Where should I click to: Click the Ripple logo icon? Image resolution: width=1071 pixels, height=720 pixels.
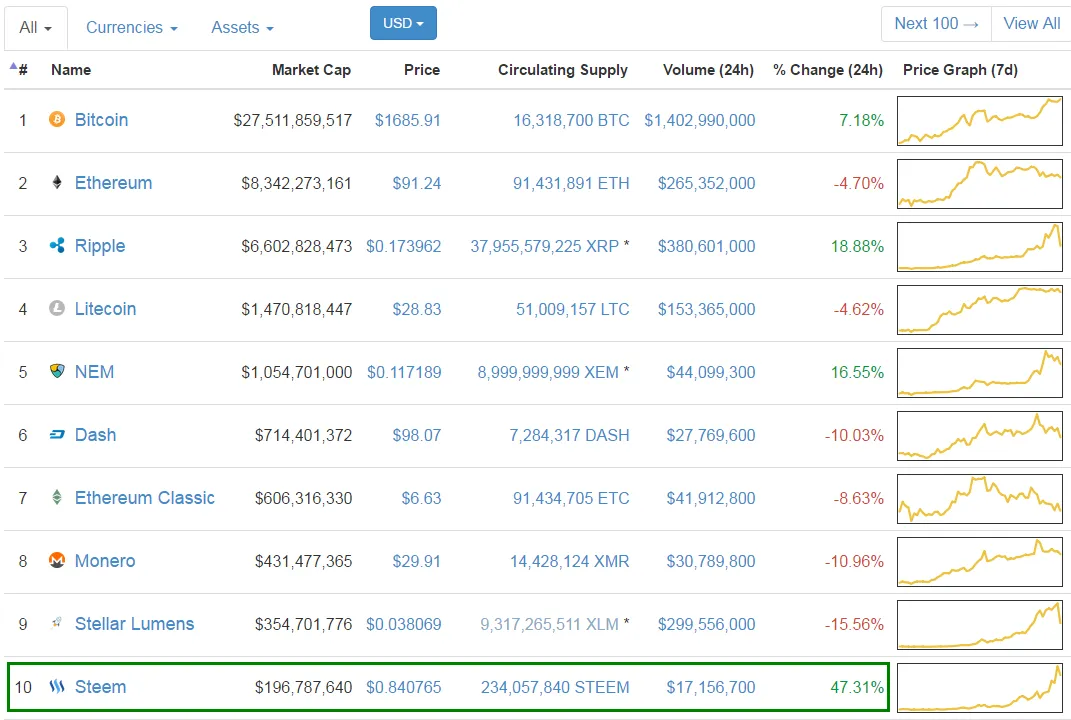(57, 246)
